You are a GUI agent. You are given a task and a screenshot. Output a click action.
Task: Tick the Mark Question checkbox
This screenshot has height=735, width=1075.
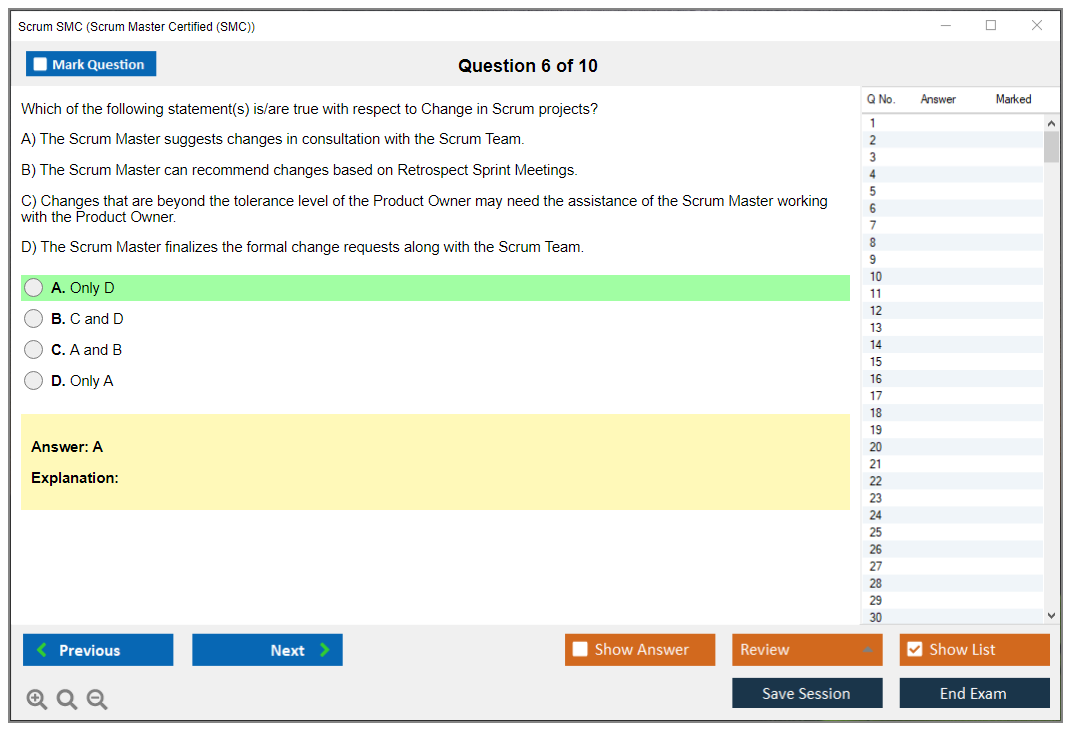(x=41, y=65)
